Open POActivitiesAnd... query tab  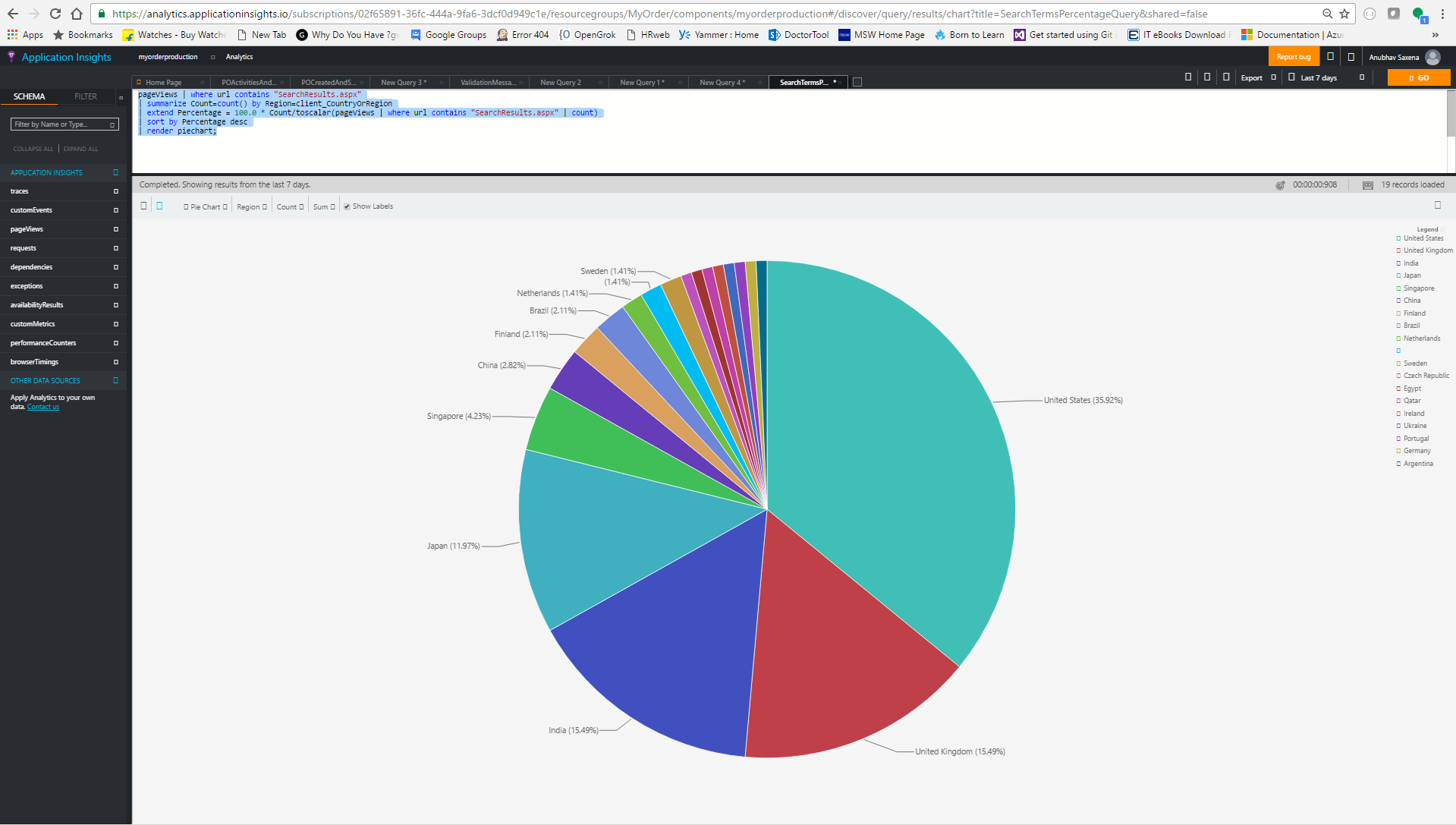[249, 83]
